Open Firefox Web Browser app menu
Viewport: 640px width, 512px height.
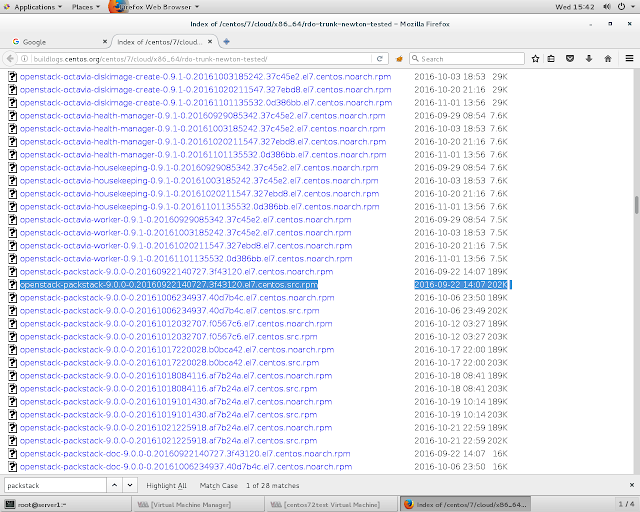[x=154, y=7]
